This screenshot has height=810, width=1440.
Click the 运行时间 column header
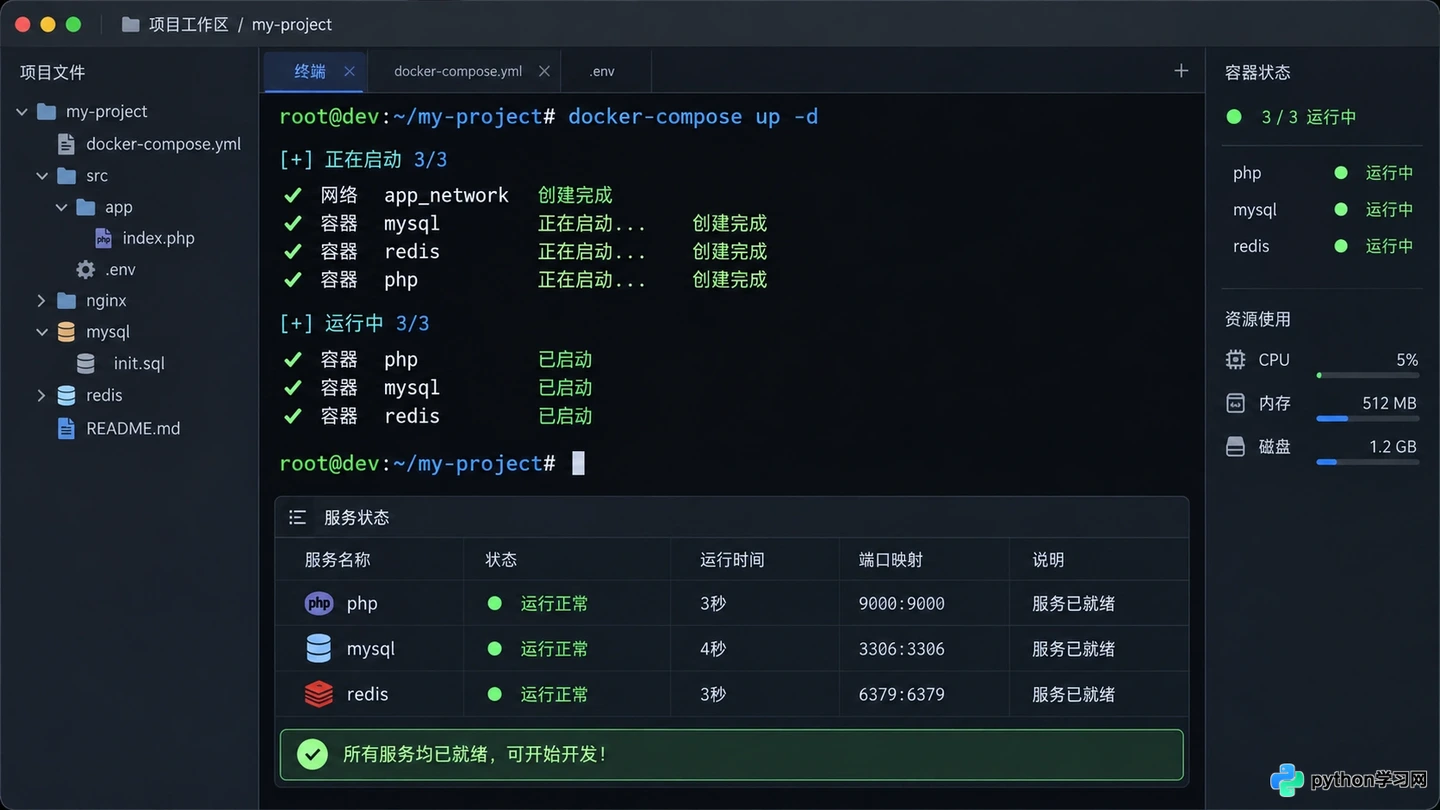click(732, 560)
